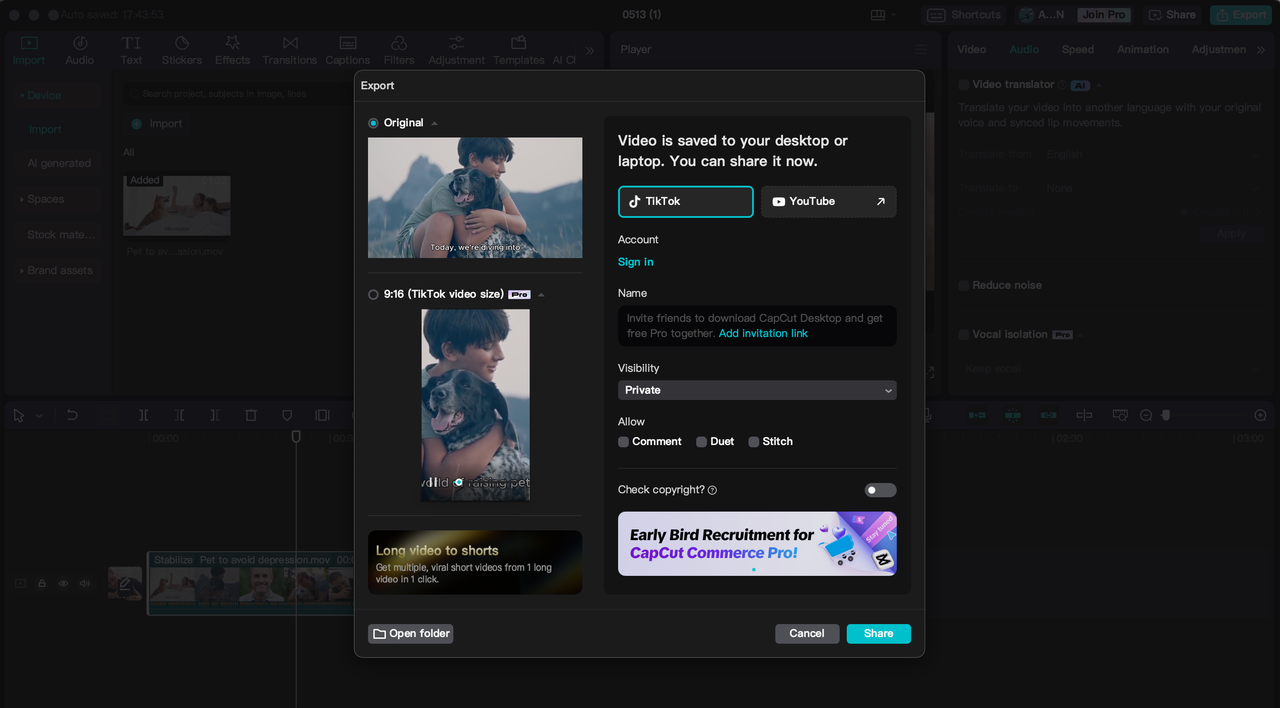Open the Filters icon

(399, 51)
